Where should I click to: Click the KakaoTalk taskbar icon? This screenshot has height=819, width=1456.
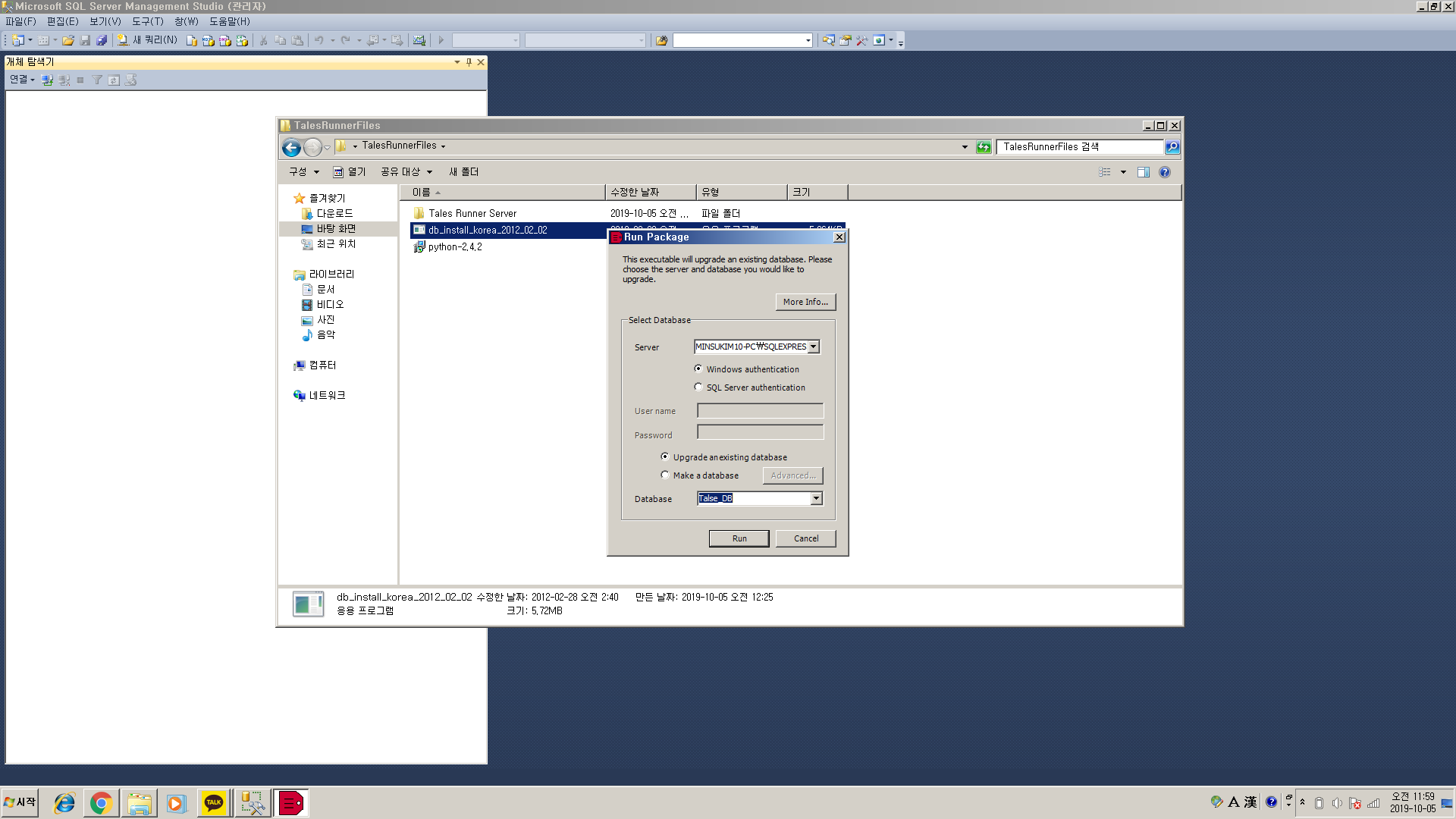click(x=214, y=803)
